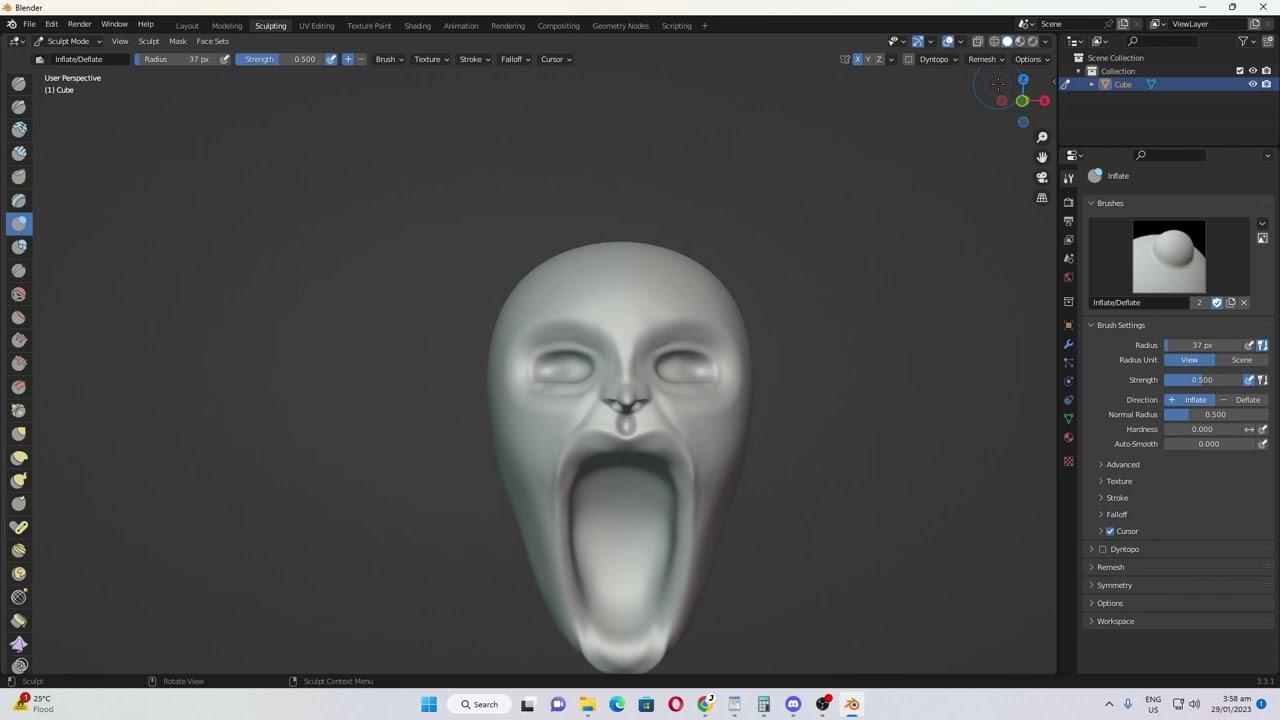
Task: Open the File menu
Action: (30, 24)
